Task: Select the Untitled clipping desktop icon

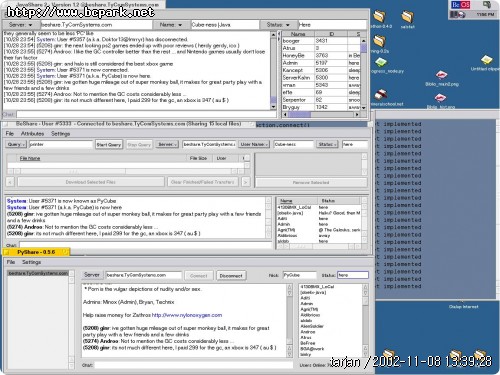Action: [487, 60]
